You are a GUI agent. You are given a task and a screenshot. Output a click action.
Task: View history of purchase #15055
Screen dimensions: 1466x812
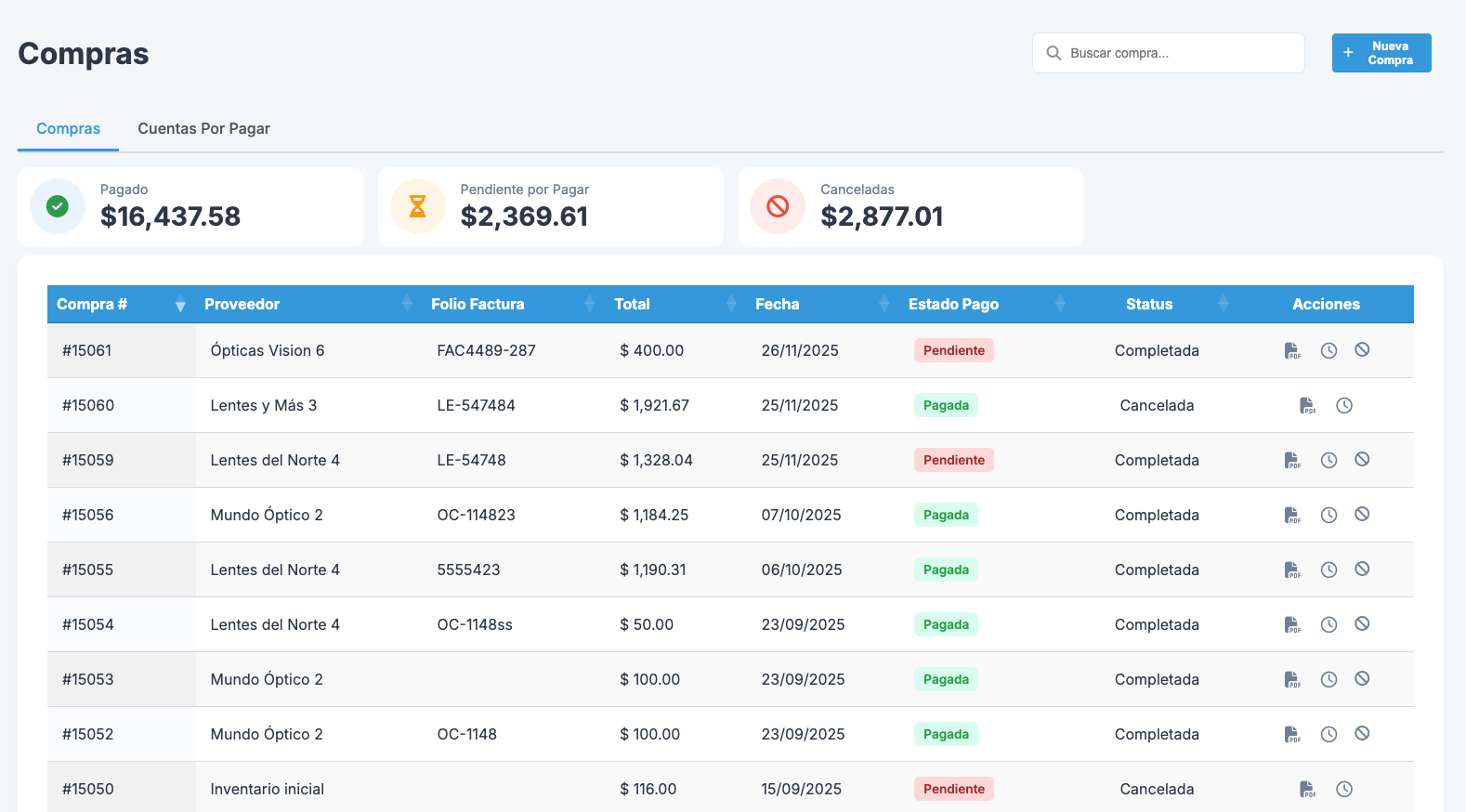point(1329,570)
